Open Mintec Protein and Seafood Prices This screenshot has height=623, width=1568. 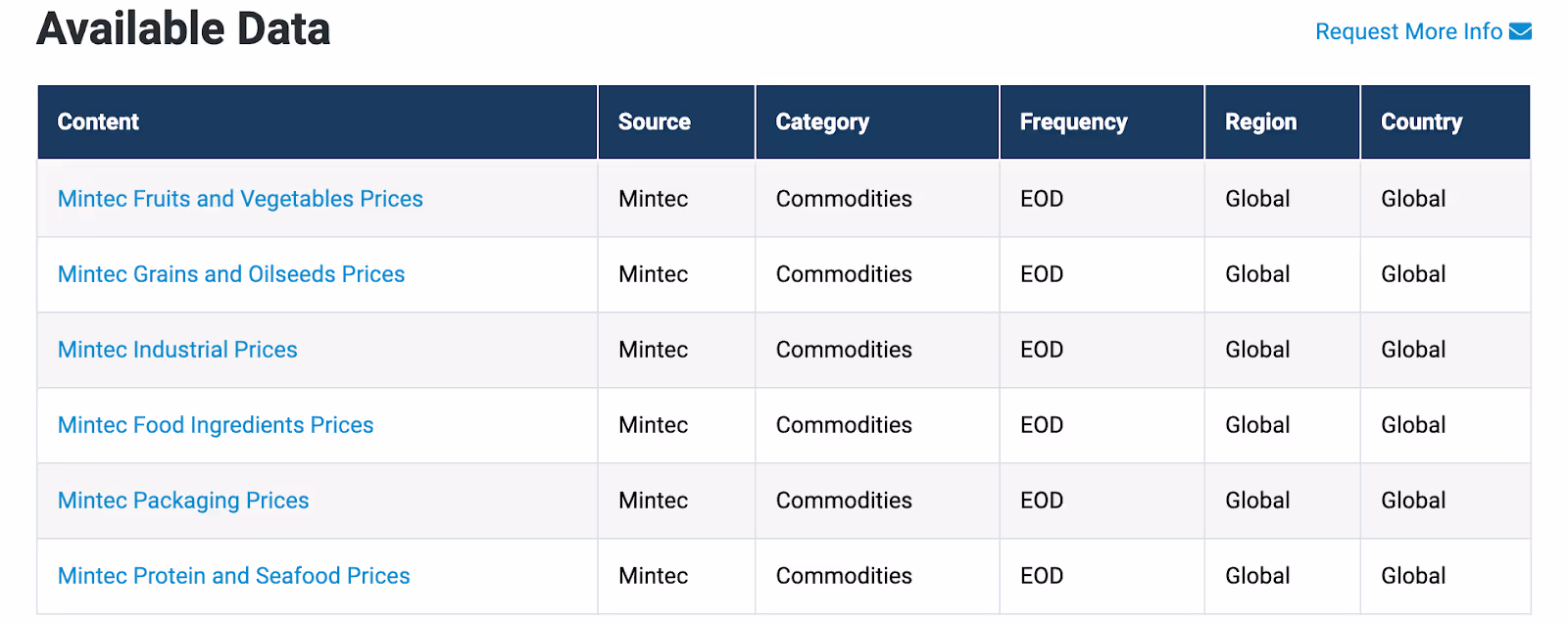pyautogui.click(x=234, y=576)
